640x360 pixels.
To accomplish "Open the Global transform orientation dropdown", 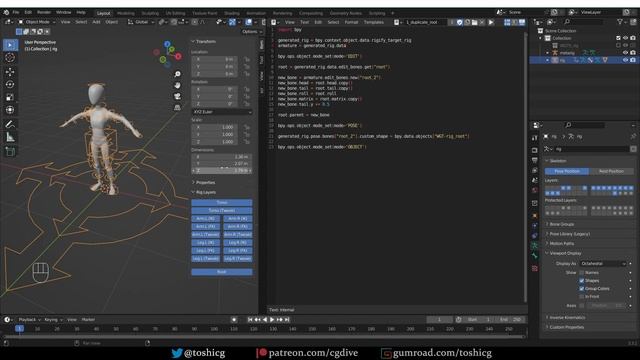I will tap(141, 22).
